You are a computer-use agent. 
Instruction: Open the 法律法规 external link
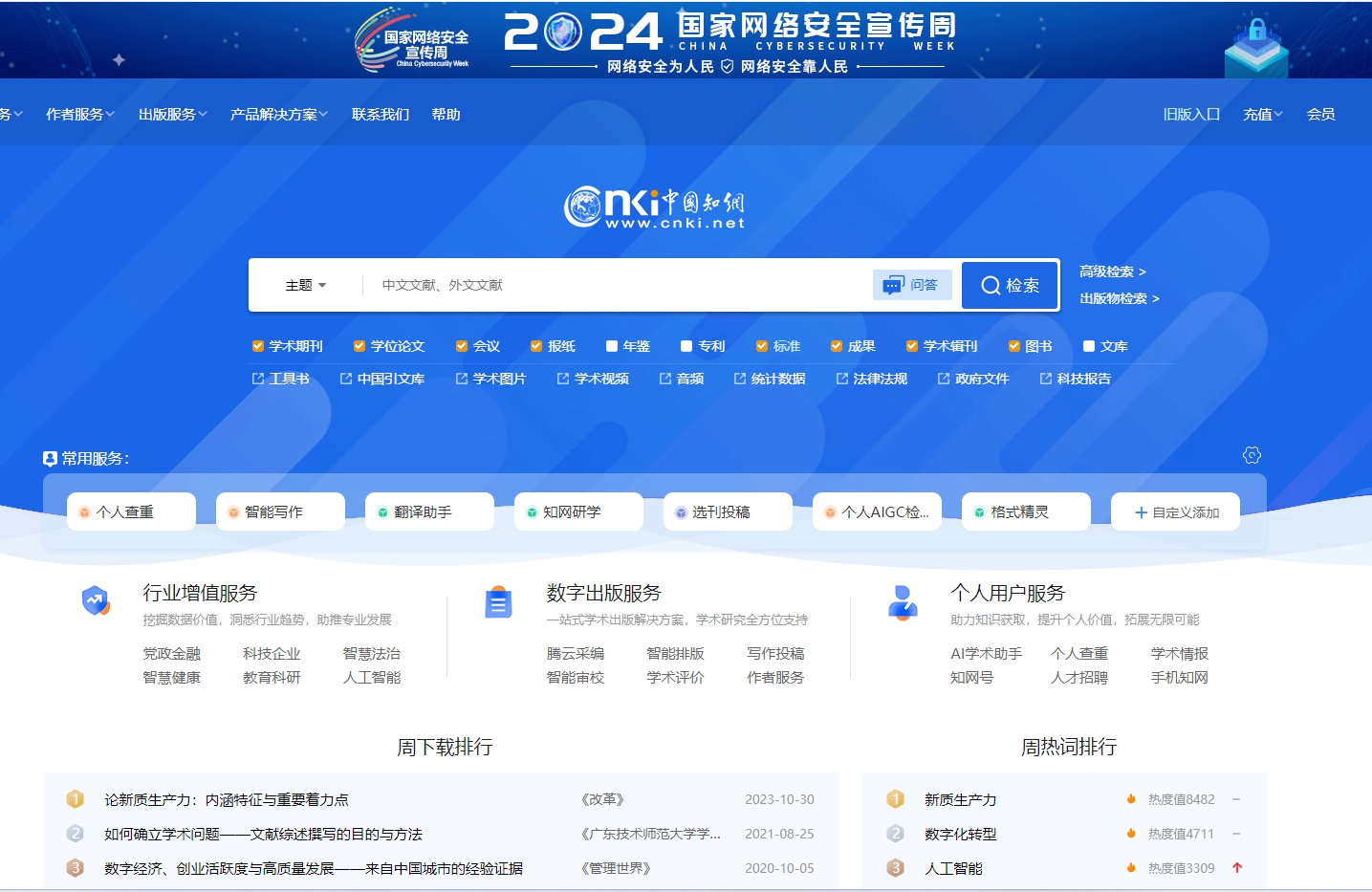click(x=871, y=379)
